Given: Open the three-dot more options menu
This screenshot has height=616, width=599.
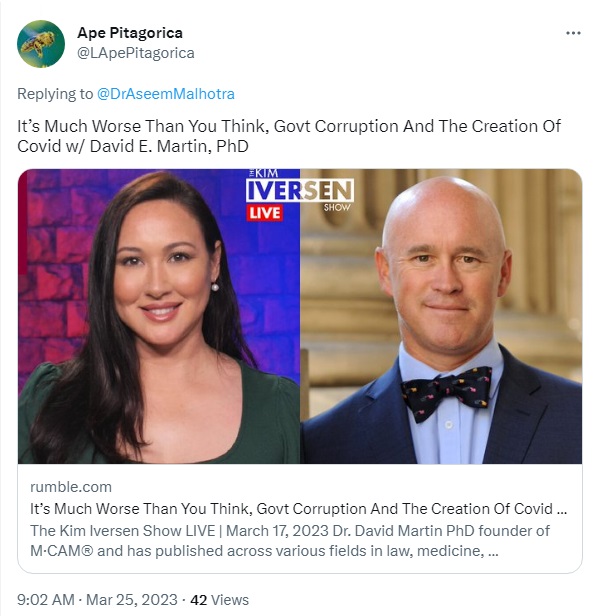Looking at the screenshot, I should 573,33.
